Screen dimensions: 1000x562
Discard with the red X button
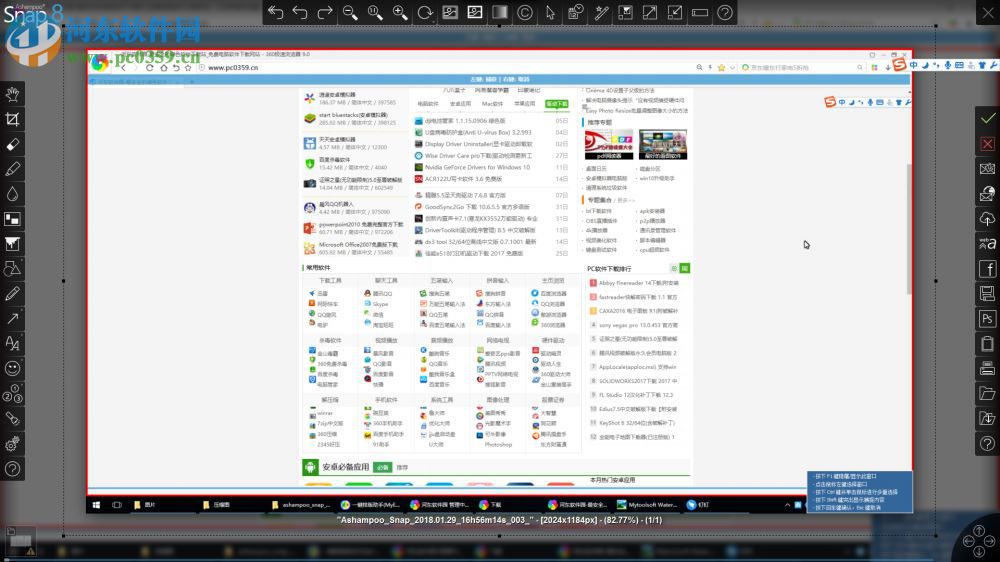[987, 144]
